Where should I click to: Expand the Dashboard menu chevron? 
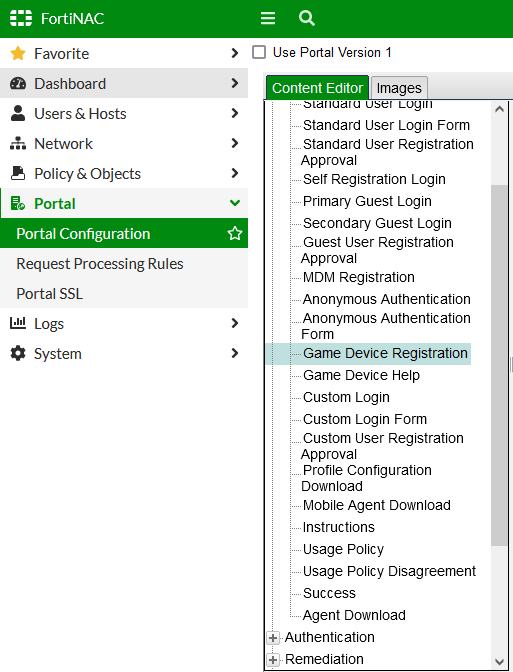[234, 83]
